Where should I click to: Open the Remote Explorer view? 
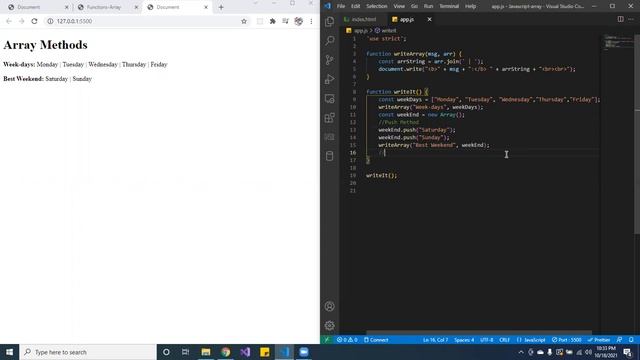329,98
